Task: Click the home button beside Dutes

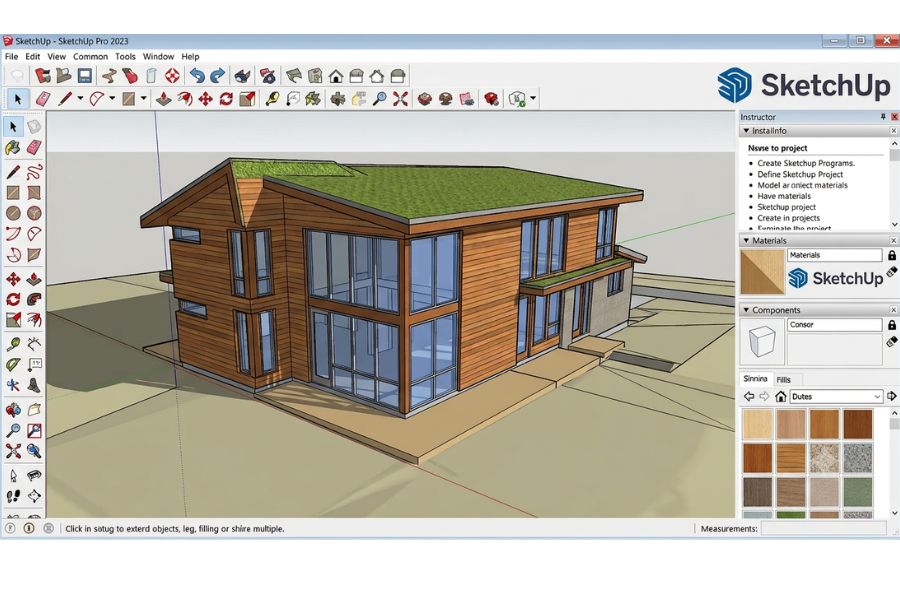Action: [781, 396]
